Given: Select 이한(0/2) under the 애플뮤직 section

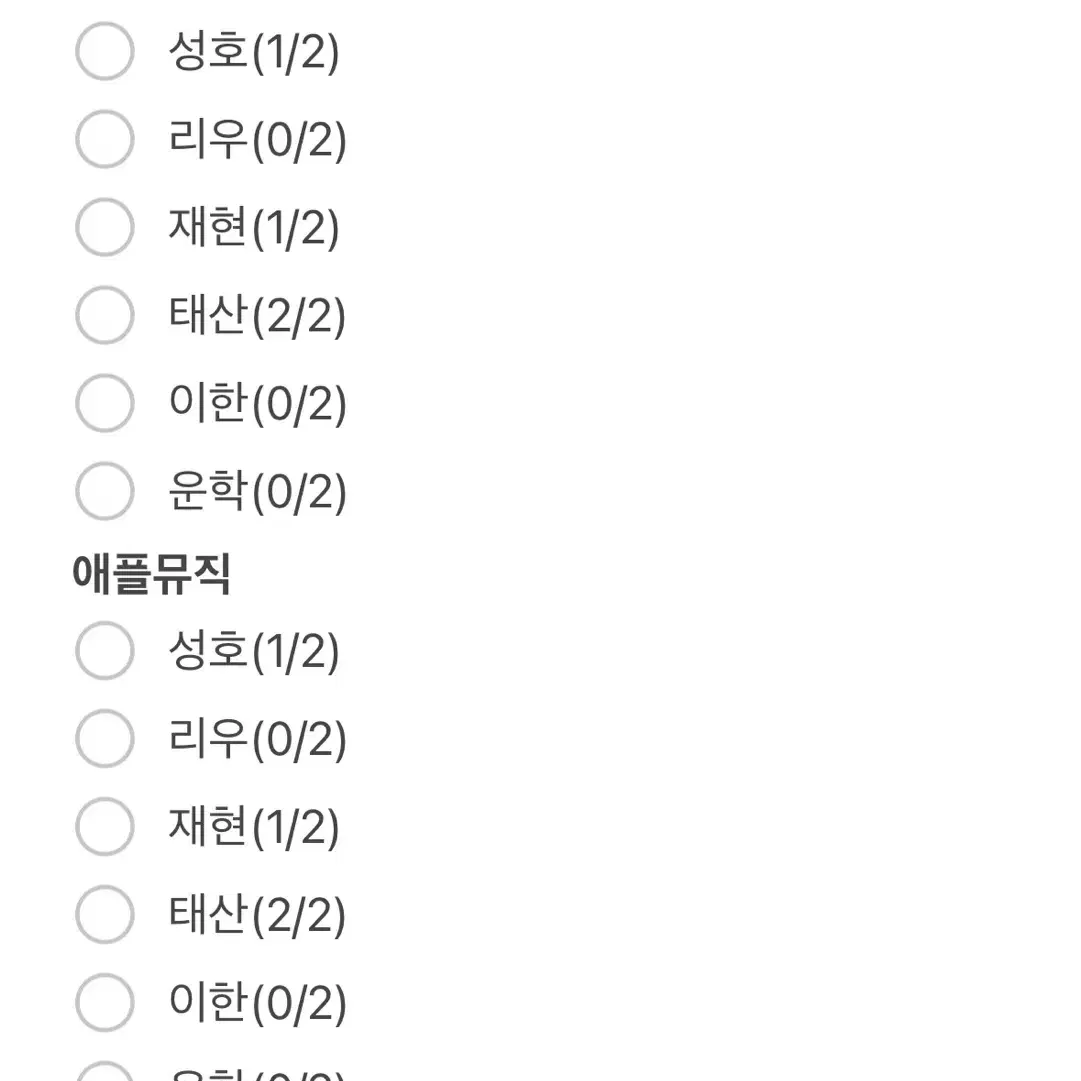Looking at the screenshot, I should pyautogui.click(x=104, y=1000).
